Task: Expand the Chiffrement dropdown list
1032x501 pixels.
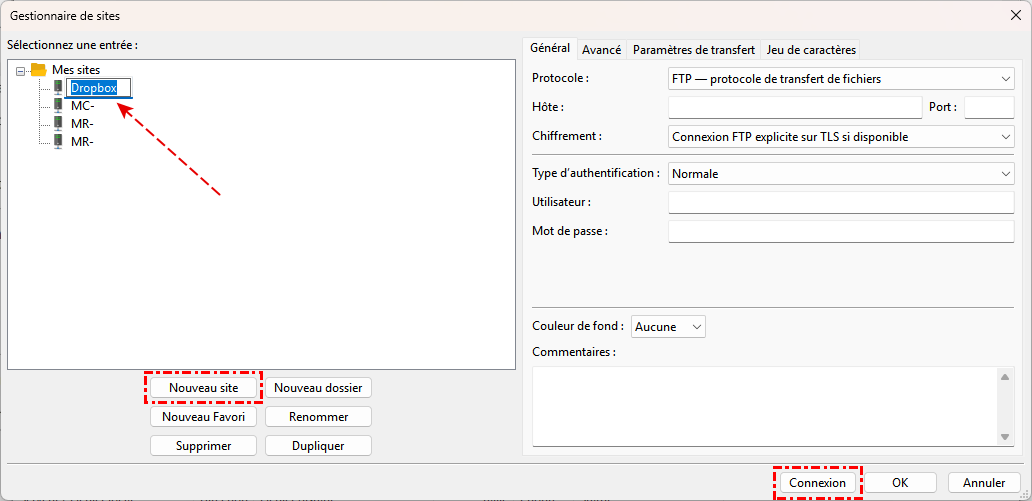Action: click(x=841, y=137)
